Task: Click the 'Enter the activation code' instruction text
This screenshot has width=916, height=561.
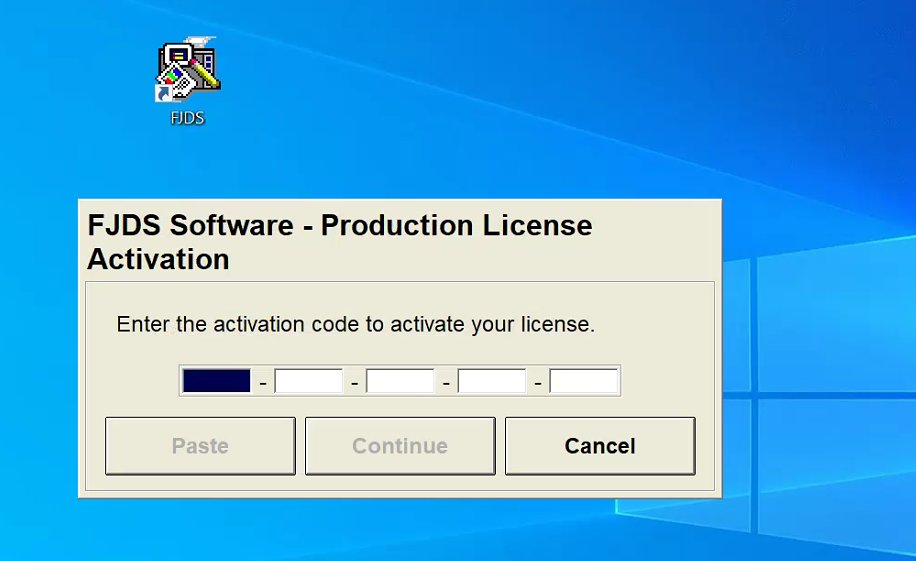Action: [356, 325]
